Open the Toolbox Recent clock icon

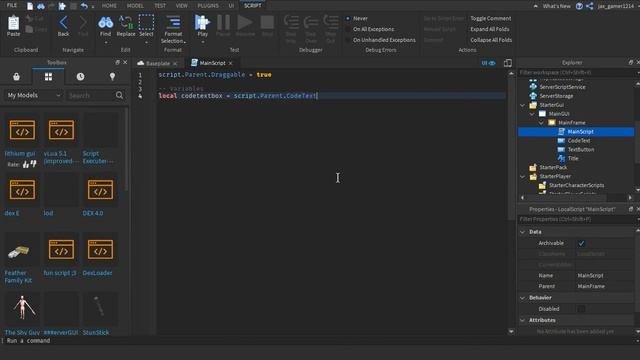click(80, 77)
